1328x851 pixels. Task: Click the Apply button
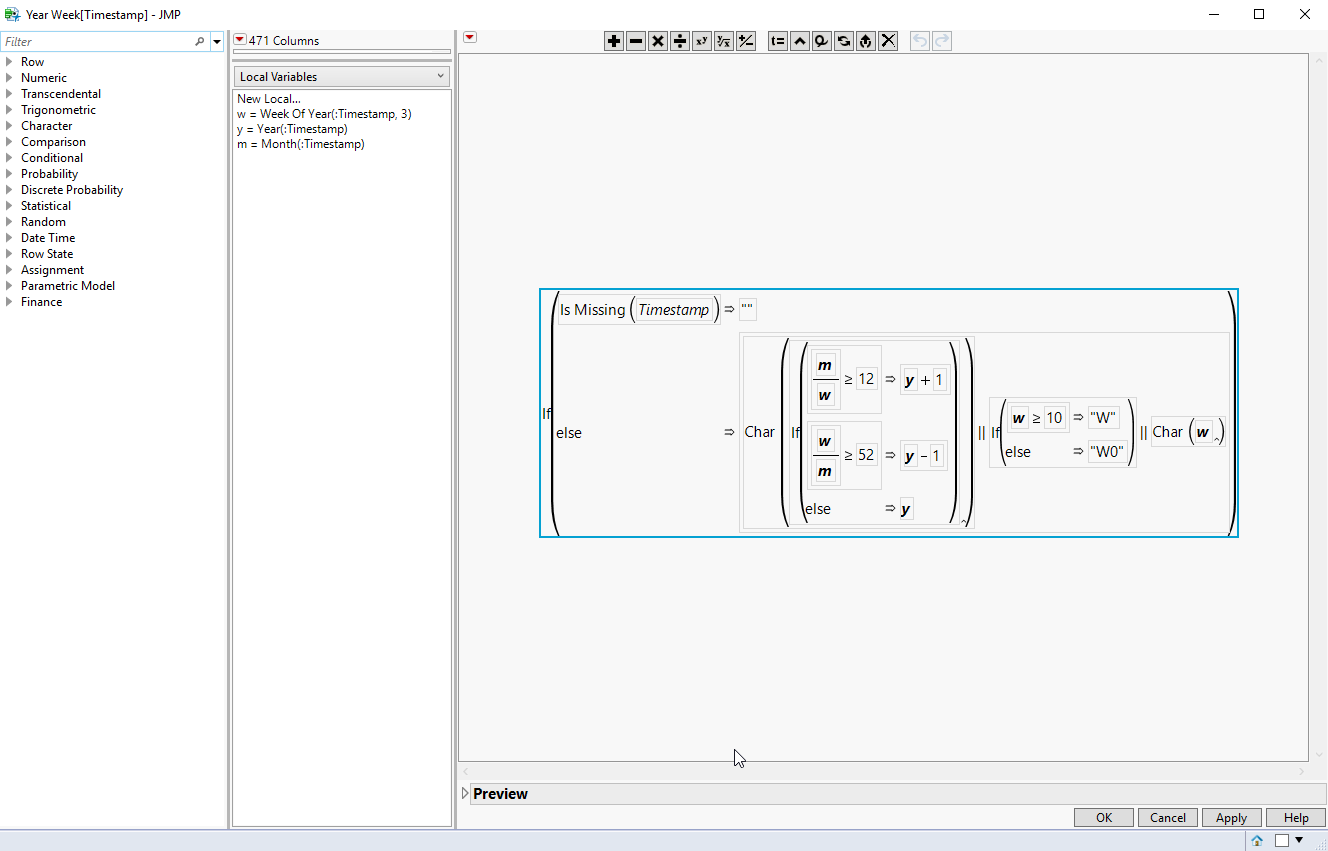click(x=1231, y=817)
